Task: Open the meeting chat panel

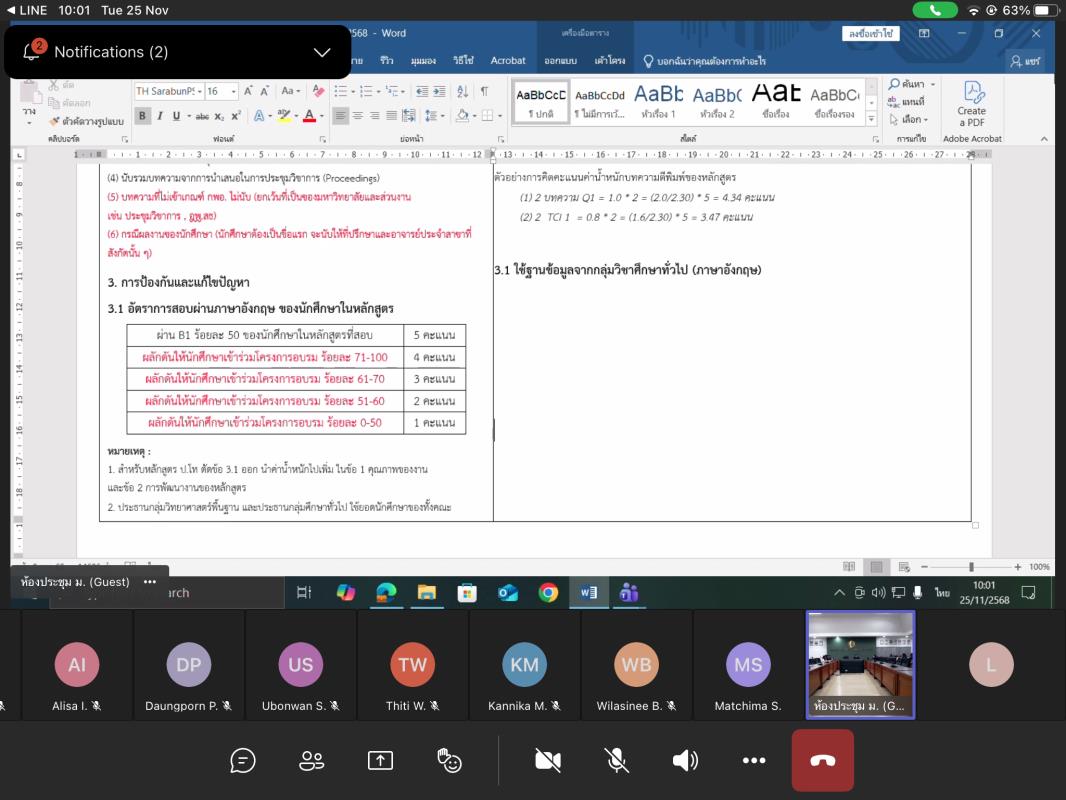Action: click(243, 761)
